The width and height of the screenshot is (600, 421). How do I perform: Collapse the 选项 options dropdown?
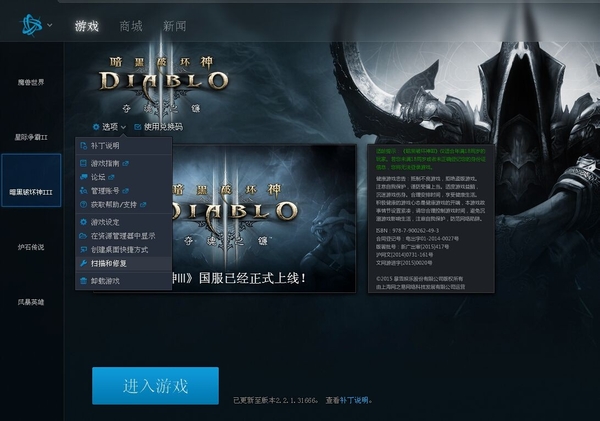[x=109, y=127]
